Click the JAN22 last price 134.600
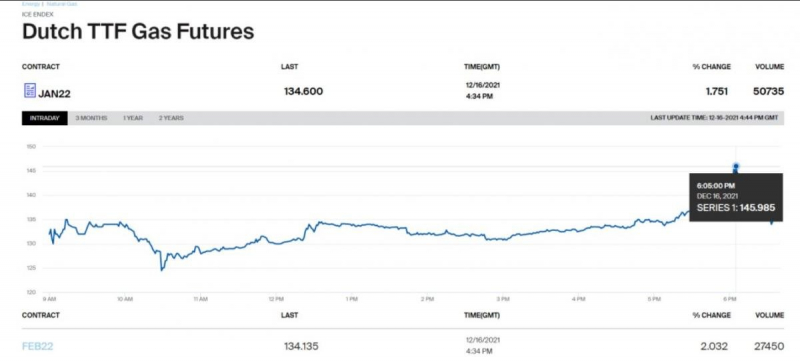800x362 pixels. (304, 92)
